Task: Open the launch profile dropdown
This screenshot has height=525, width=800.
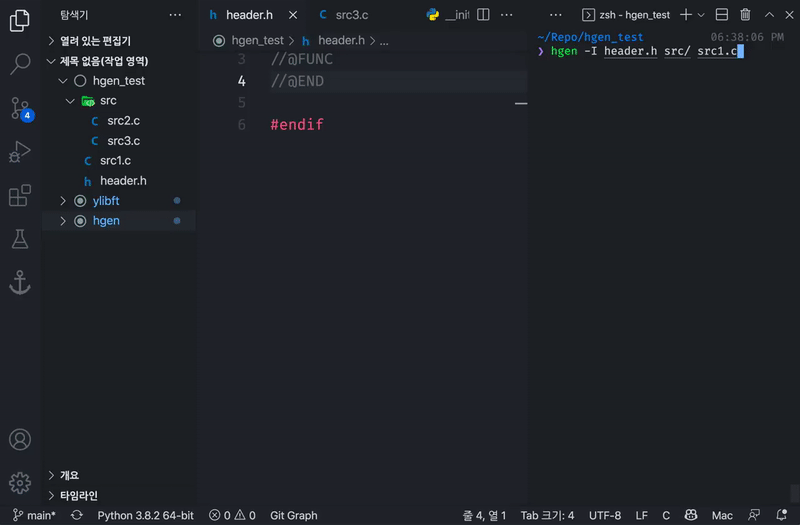Action: [x=701, y=15]
